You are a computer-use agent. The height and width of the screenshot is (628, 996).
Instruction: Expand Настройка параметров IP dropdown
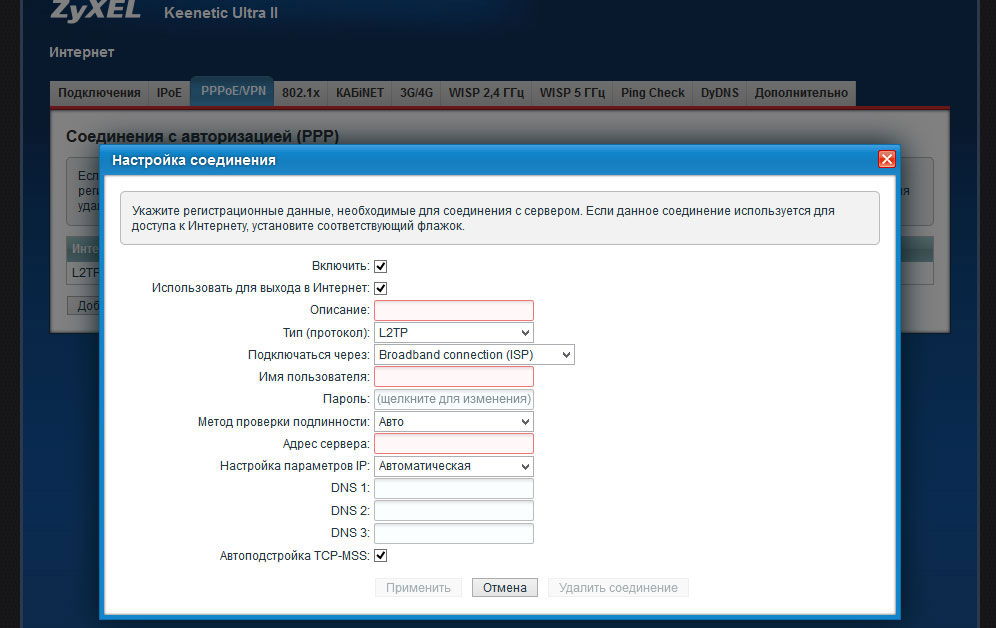454,466
